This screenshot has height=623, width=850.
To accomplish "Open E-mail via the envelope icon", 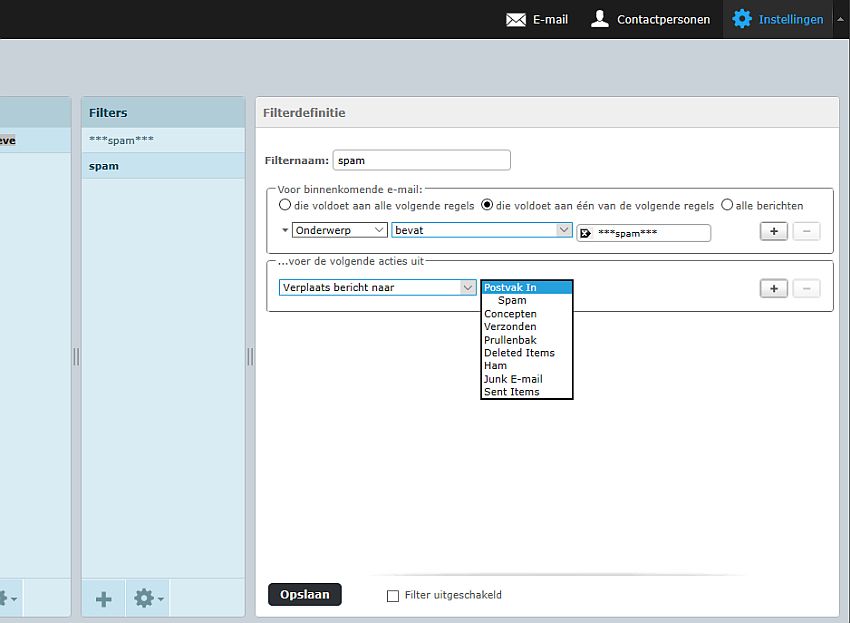I will click(x=516, y=19).
